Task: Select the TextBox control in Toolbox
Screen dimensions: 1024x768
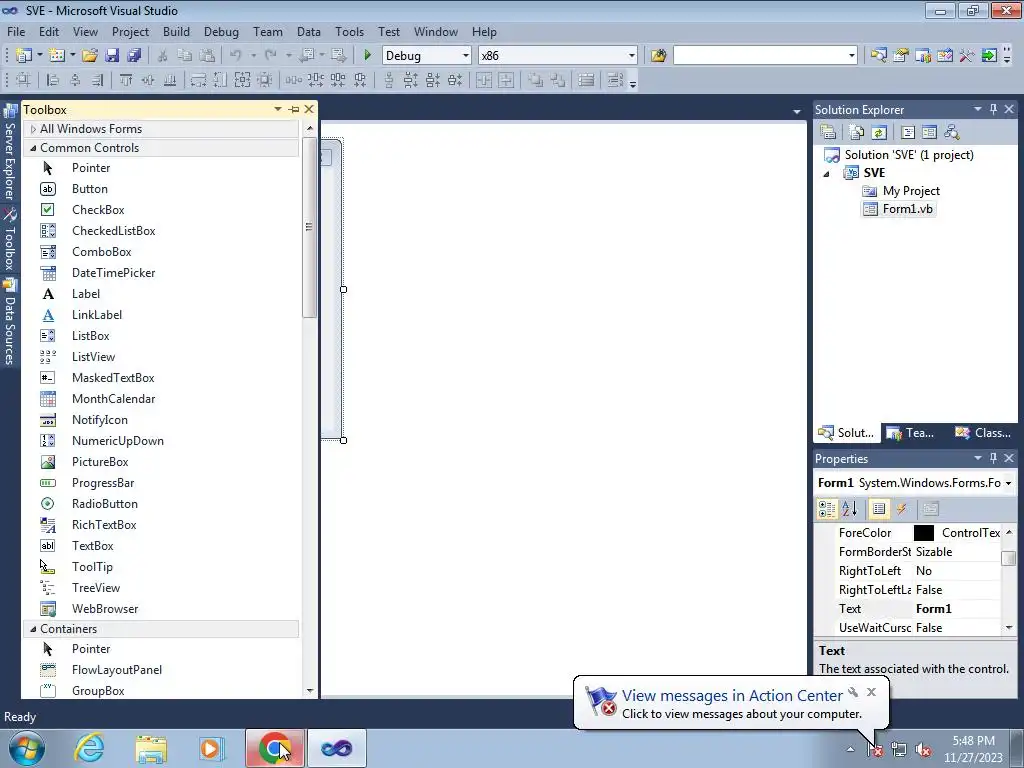Action: [x=93, y=546]
